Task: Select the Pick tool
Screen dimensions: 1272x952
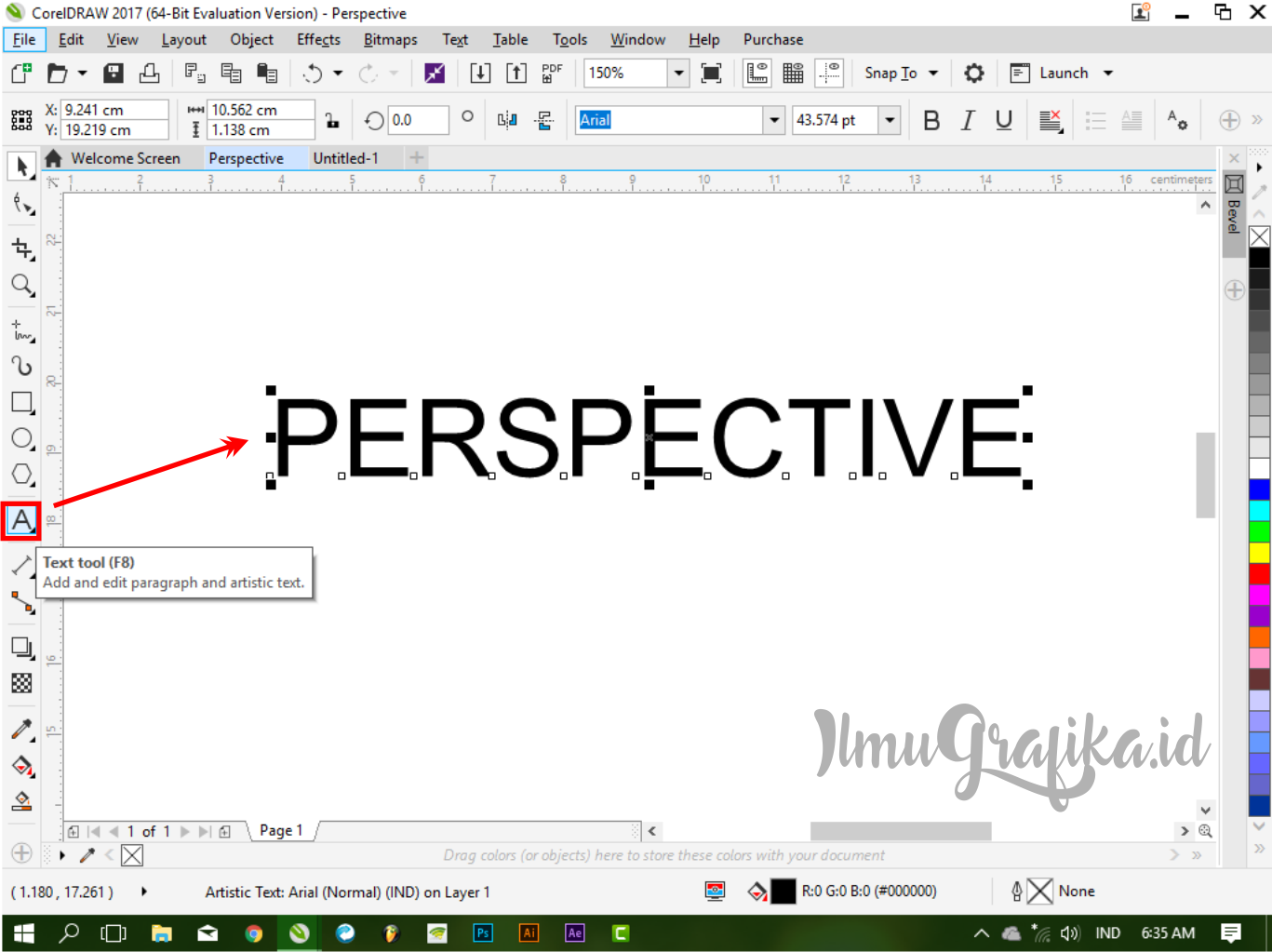Action: [x=21, y=167]
